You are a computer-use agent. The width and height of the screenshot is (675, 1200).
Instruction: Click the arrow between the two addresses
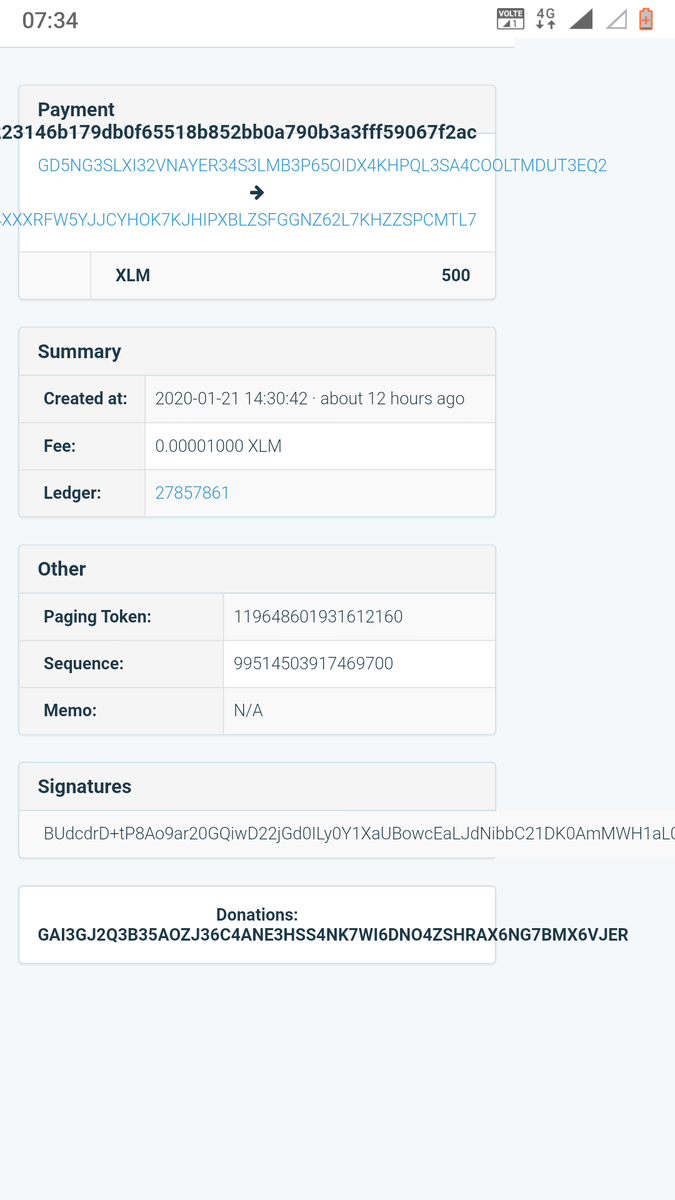[257, 192]
